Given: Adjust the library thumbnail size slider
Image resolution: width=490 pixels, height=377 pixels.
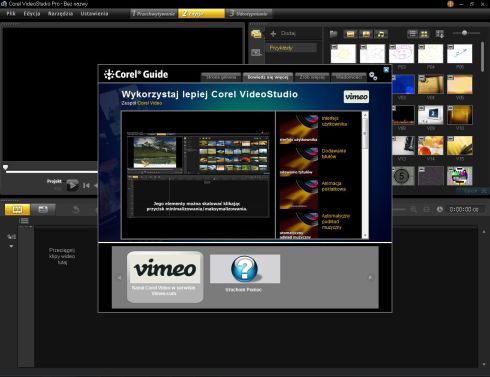Looking at the screenshot, I should tap(466, 33).
